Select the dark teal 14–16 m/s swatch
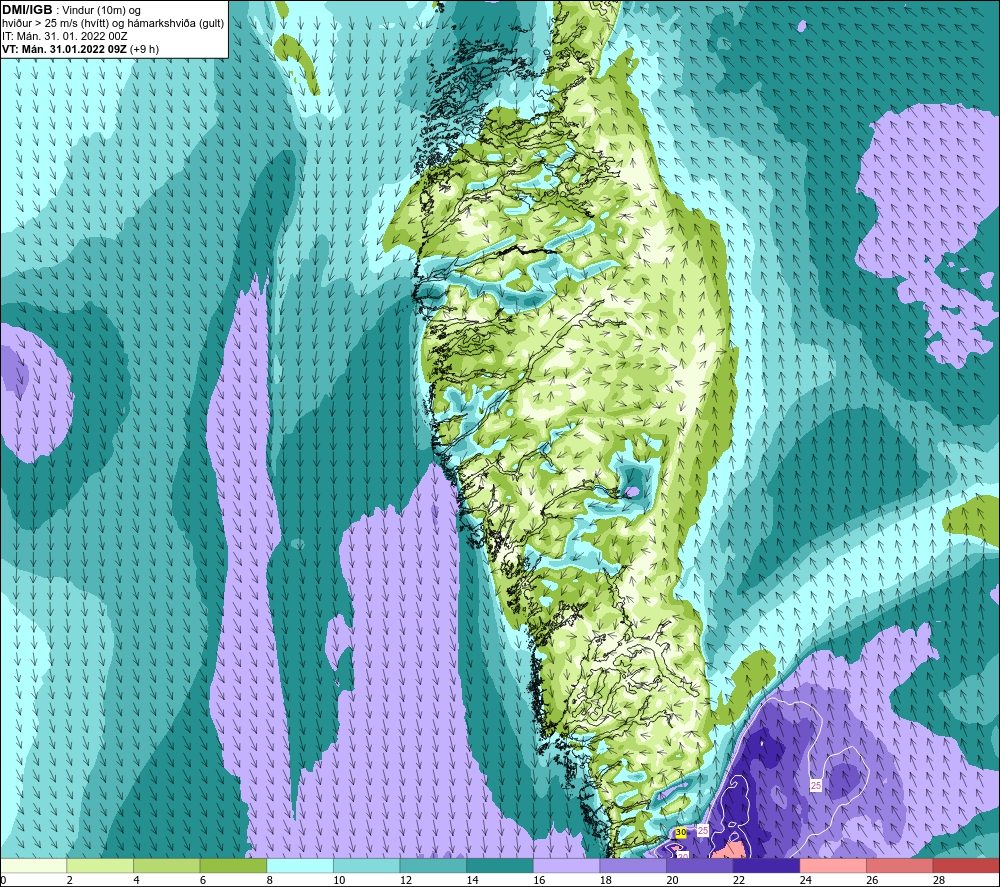 pyautogui.click(x=500, y=866)
